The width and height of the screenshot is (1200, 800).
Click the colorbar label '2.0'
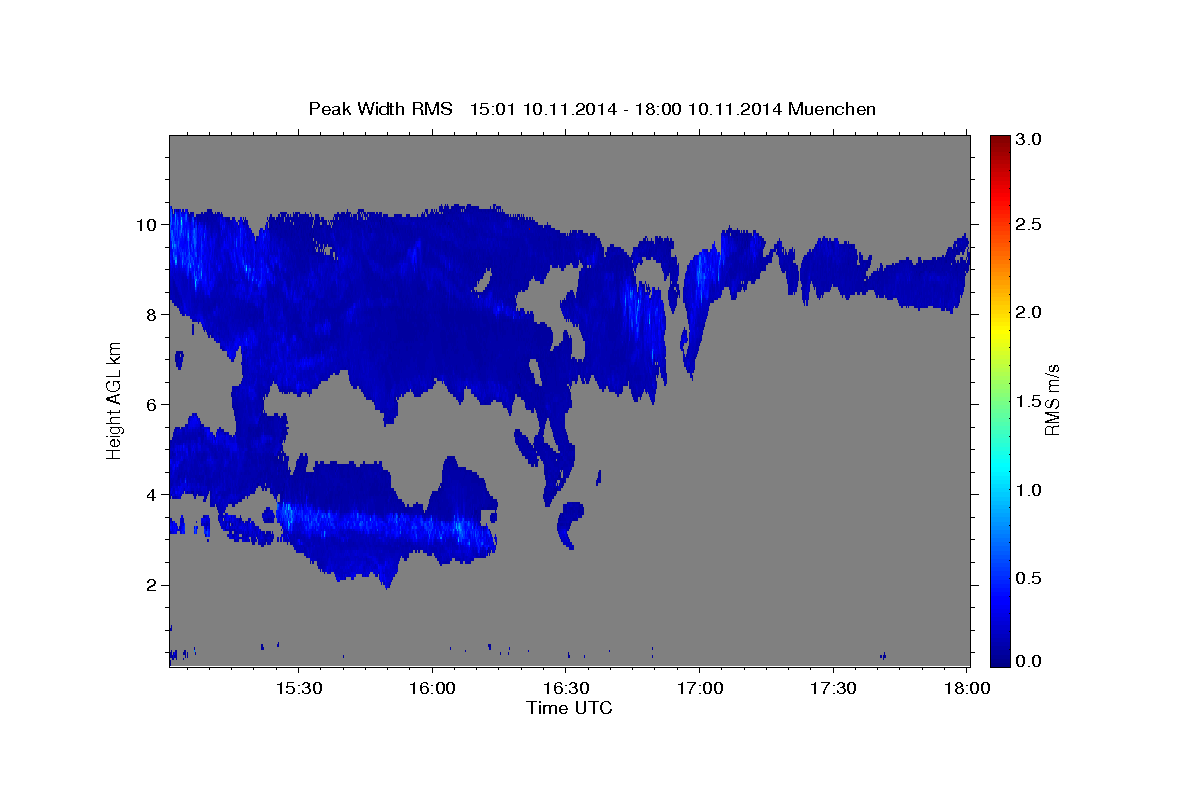point(1029,313)
